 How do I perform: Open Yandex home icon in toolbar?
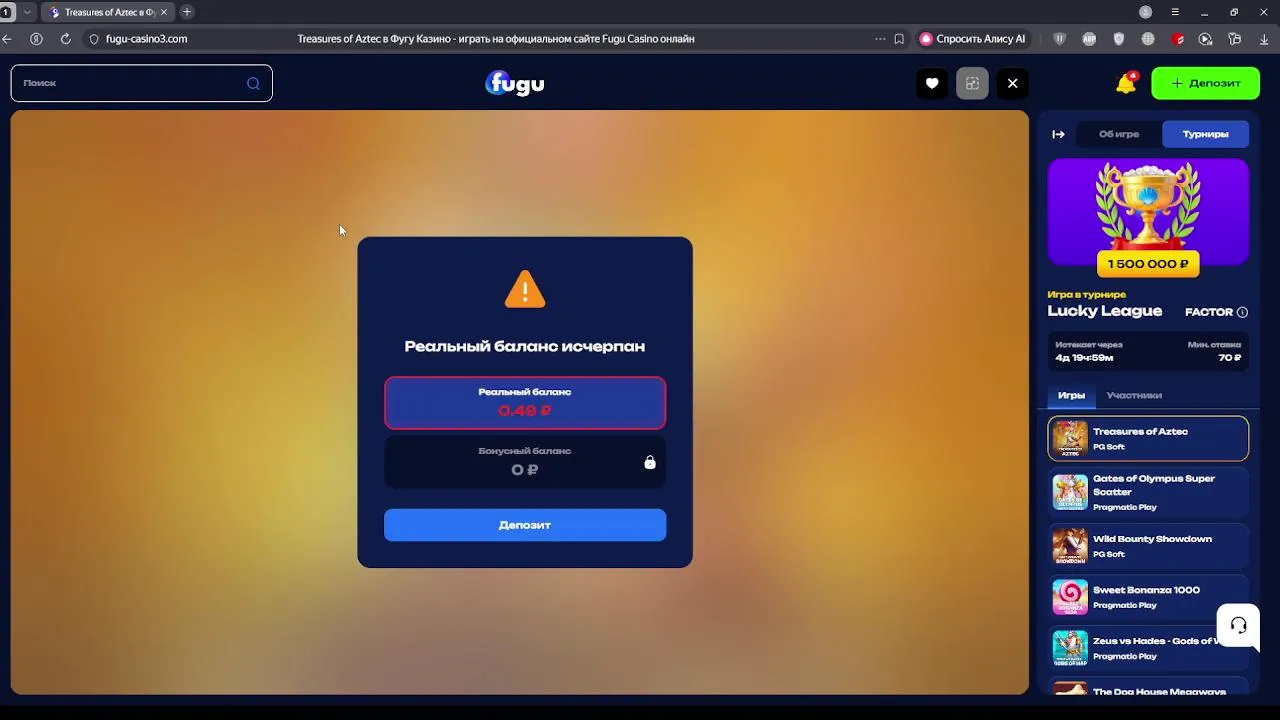(x=36, y=39)
